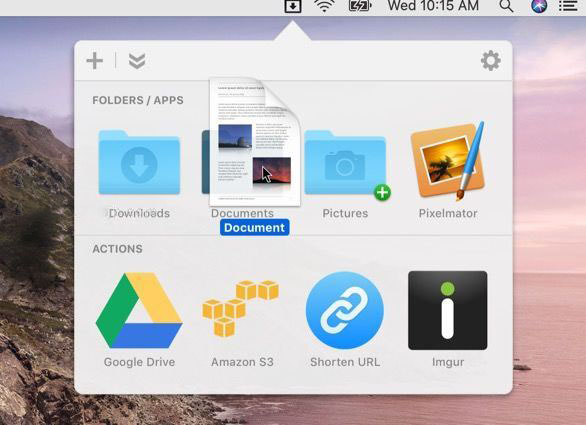
Task: Click the Google Drive action icon
Action: (139, 310)
